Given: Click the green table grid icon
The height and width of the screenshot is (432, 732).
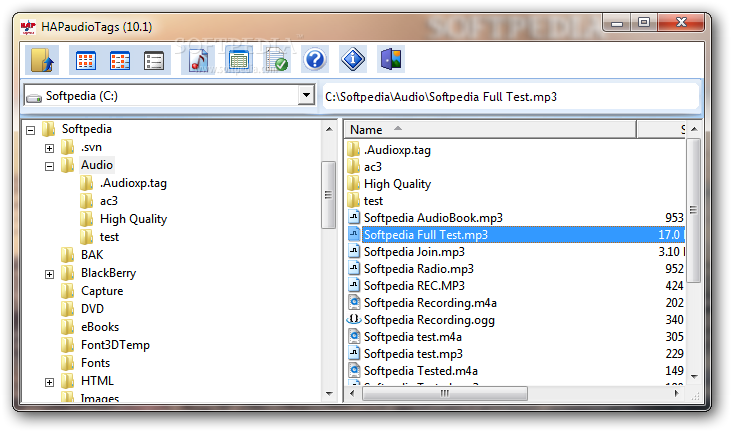Looking at the screenshot, I should tap(239, 60).
